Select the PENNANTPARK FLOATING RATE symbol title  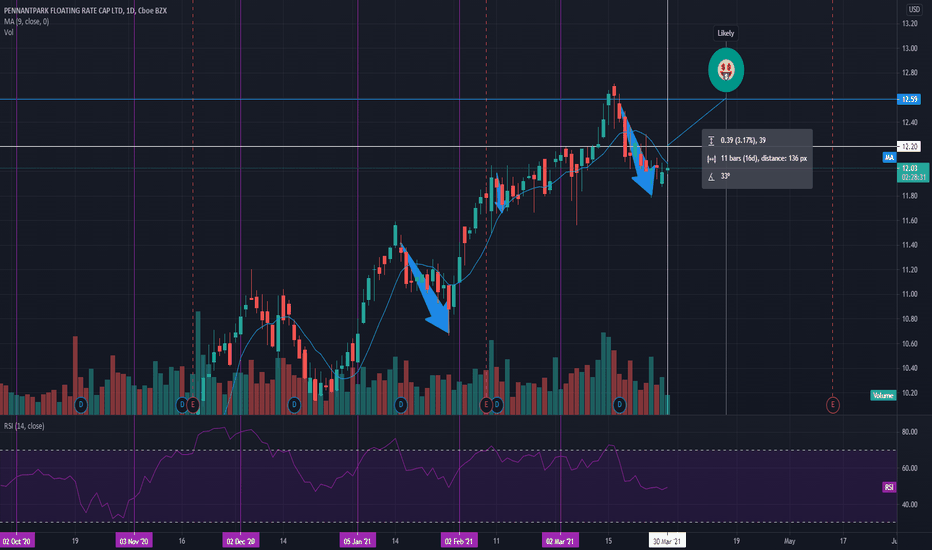click(x=86, y=11)
